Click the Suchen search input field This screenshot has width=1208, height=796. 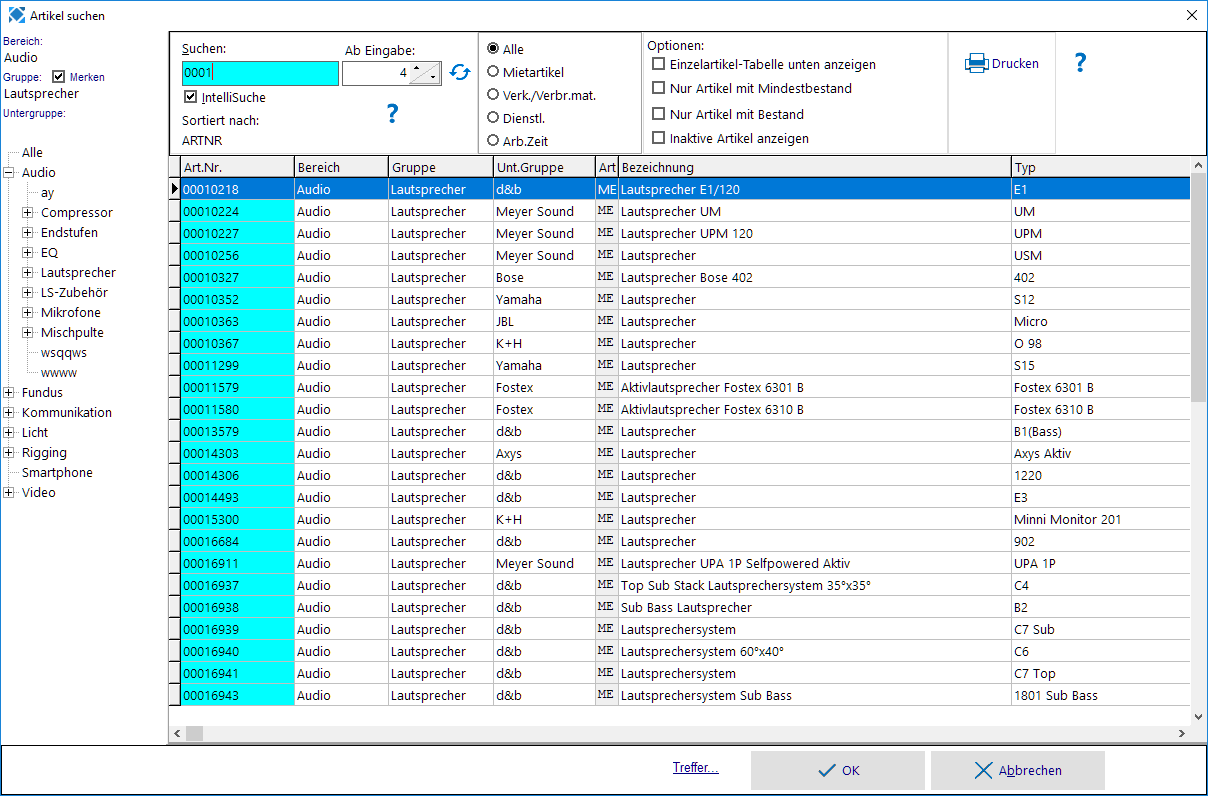pos(260,73)
